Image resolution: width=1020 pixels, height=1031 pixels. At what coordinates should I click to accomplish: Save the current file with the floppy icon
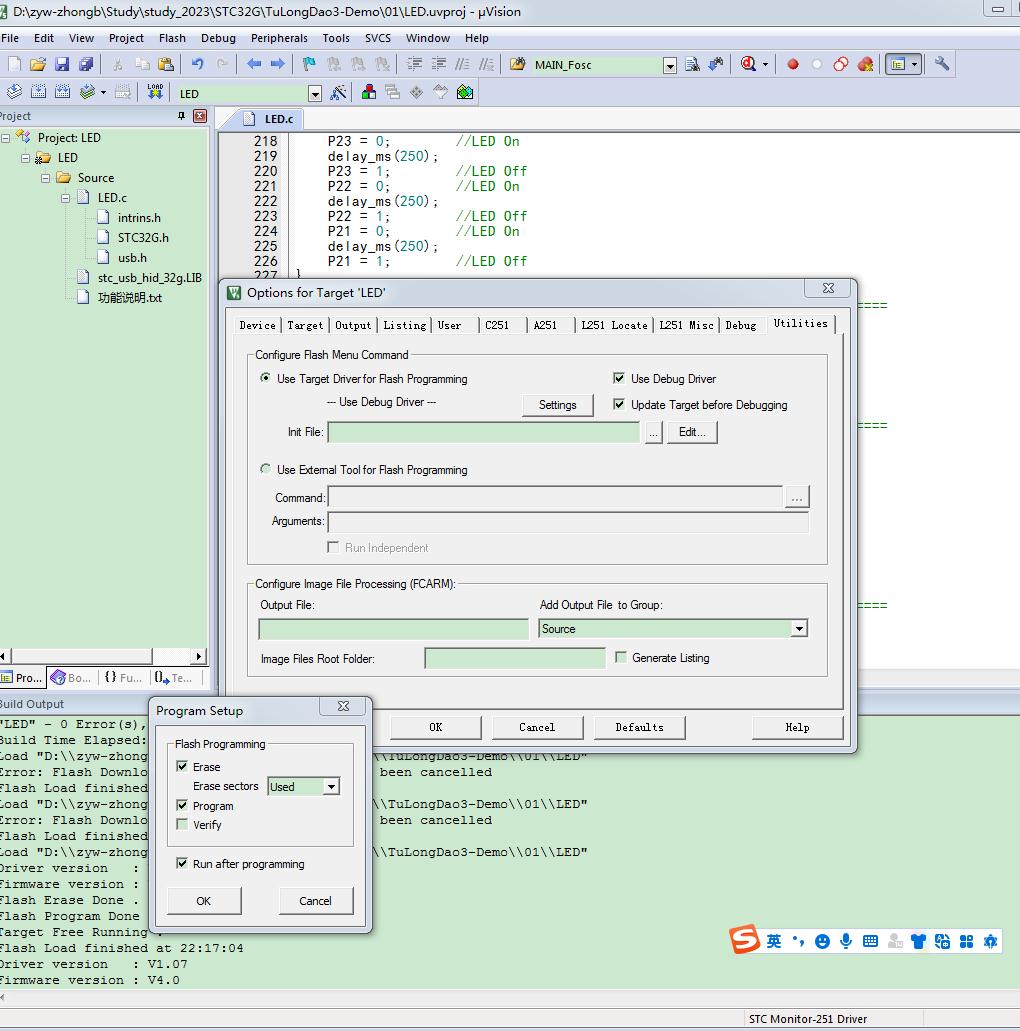click(x=62, y=64)
